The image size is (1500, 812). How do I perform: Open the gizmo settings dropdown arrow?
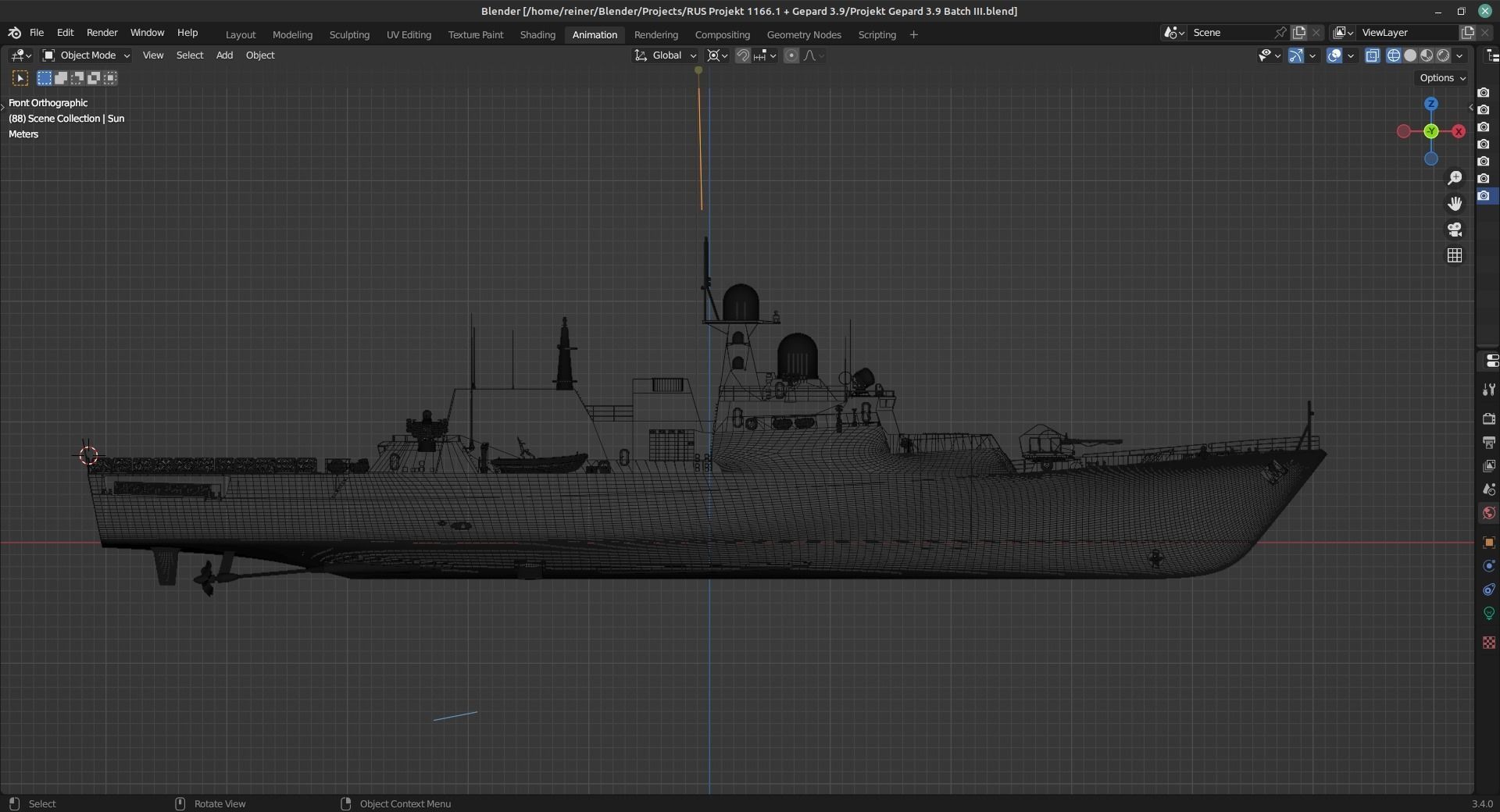click(1313, 55)
